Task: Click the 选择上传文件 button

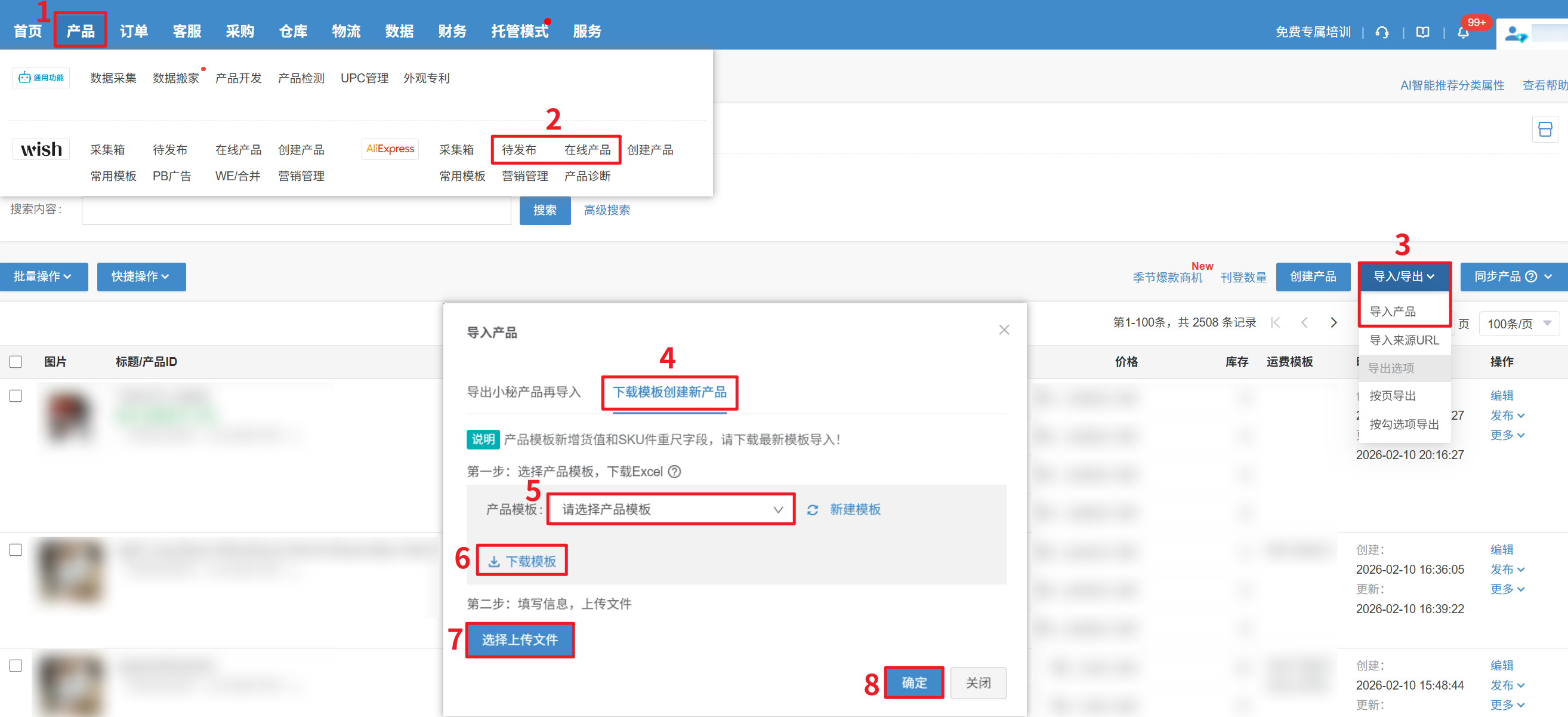Action: click(x=519, y=639)
